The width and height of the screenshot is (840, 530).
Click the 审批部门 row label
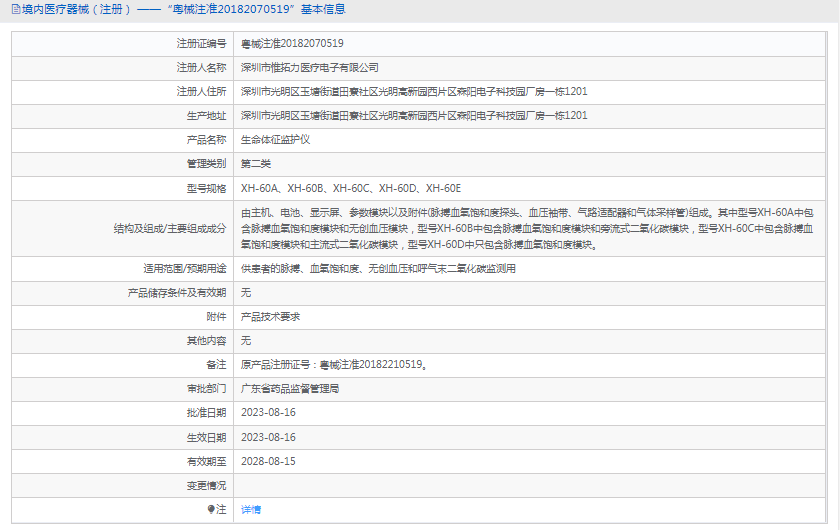click(206, 389)
